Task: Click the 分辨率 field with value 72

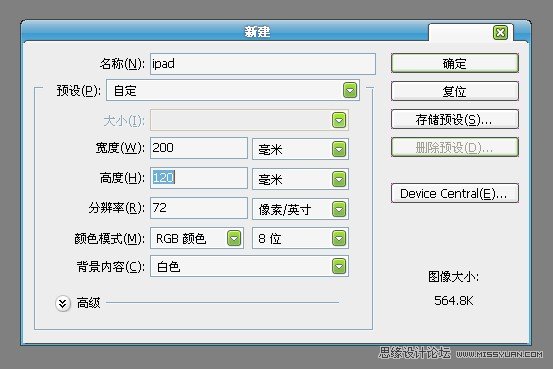Action: [x=199, y=208]
